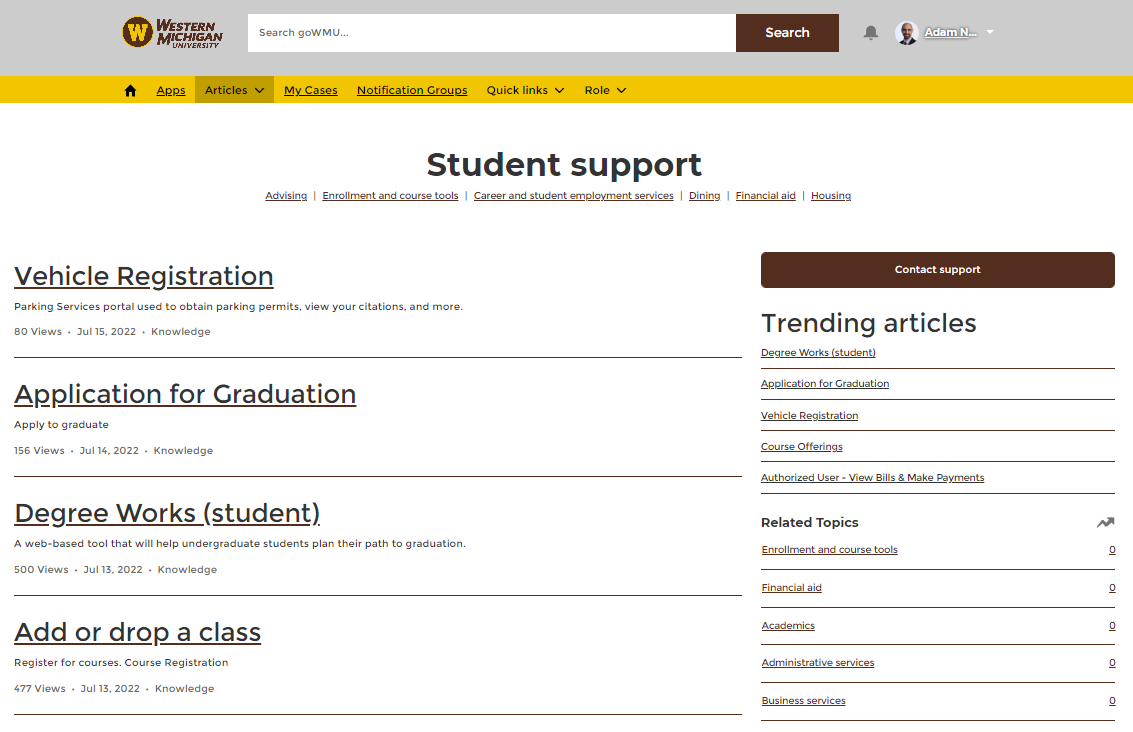Screen dimensions: 1133x732
Task: Open the Quick links dropdown
Action: 524,90
